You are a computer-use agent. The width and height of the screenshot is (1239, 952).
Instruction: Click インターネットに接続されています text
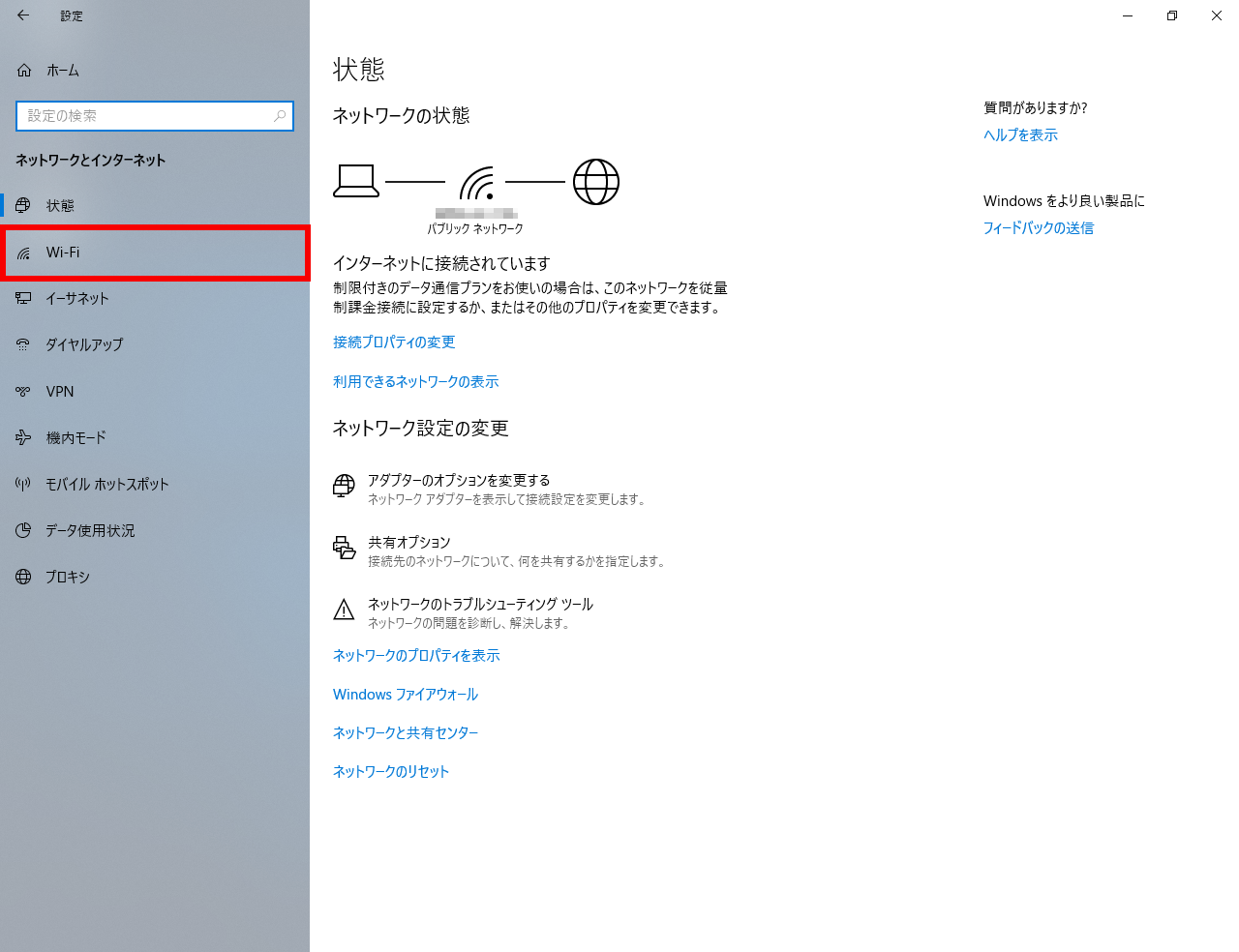point(441,263)
